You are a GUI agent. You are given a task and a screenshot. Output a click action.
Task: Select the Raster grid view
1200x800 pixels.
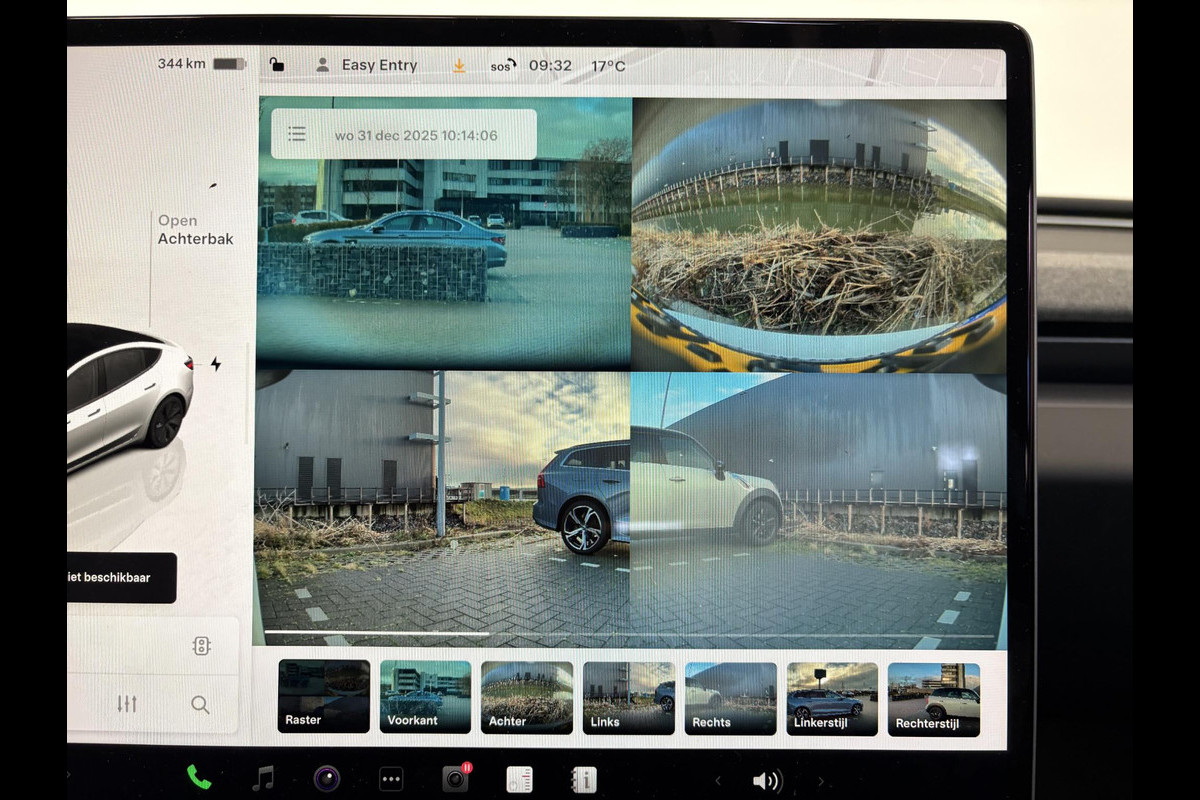324,697
